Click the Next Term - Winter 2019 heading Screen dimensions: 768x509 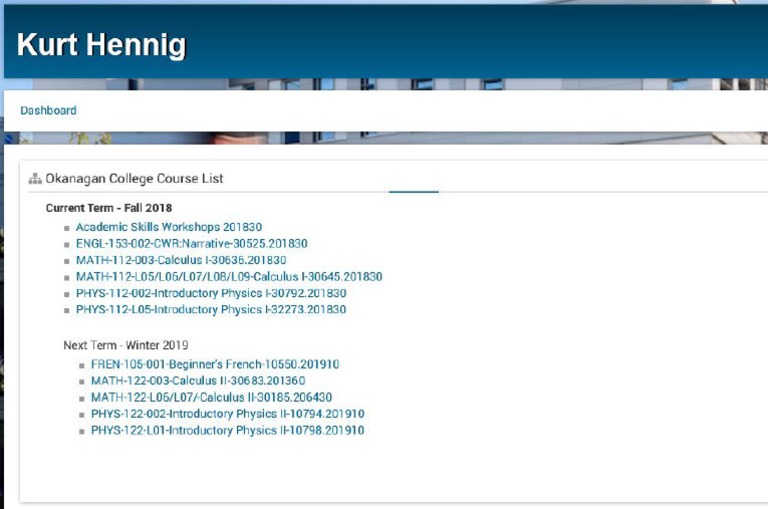[x=125, y=345]
